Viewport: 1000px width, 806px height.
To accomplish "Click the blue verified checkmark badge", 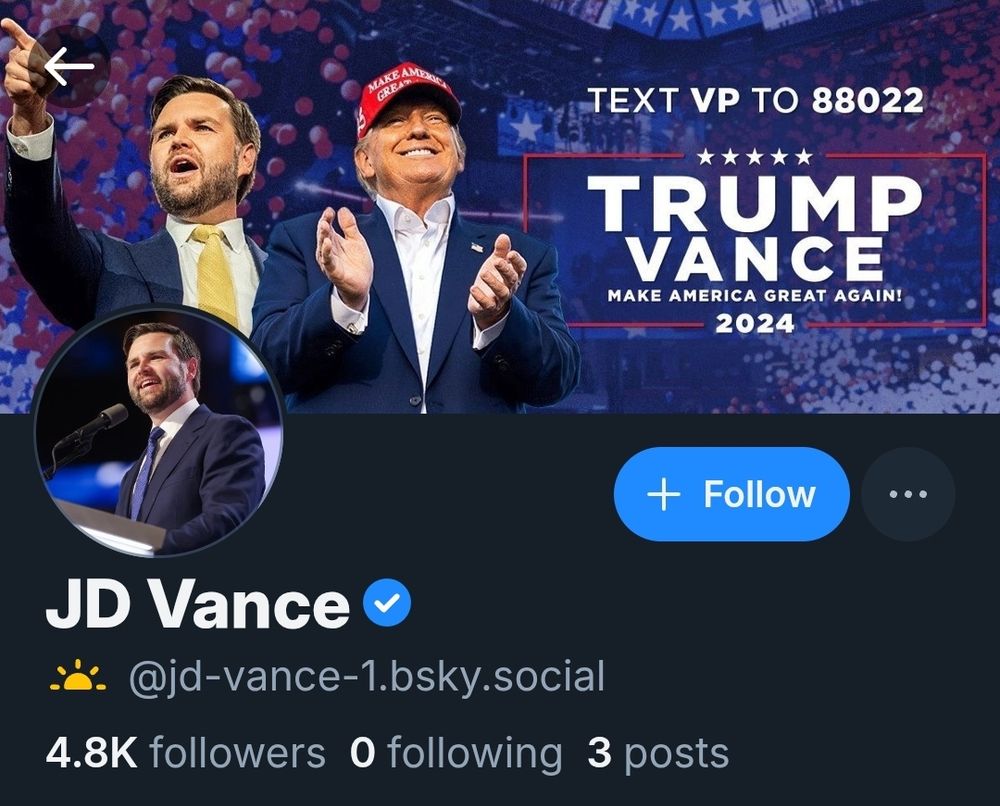I will click(x=387, y=606).
